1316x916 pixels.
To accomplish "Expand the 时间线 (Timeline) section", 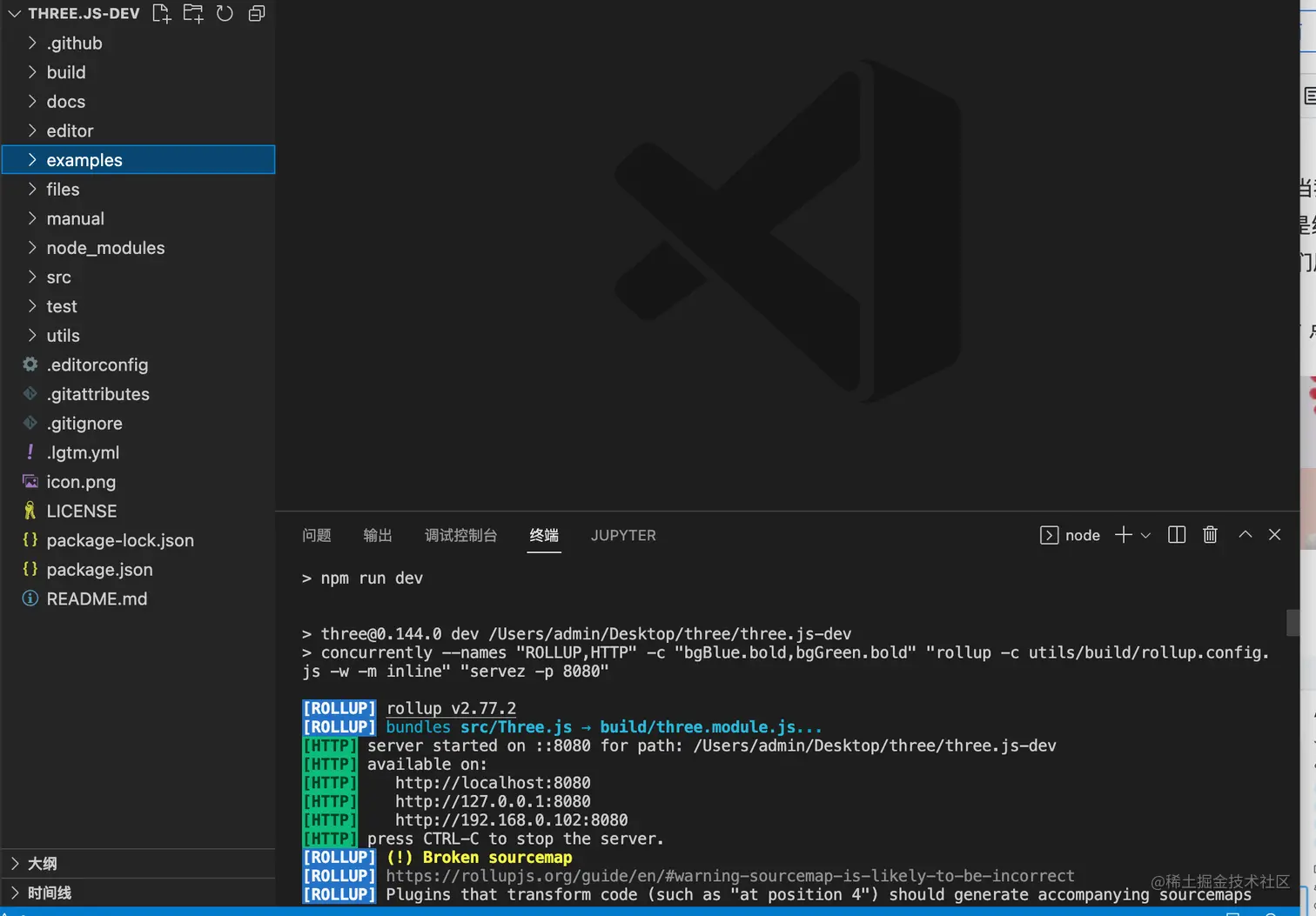I will point(138,893).
